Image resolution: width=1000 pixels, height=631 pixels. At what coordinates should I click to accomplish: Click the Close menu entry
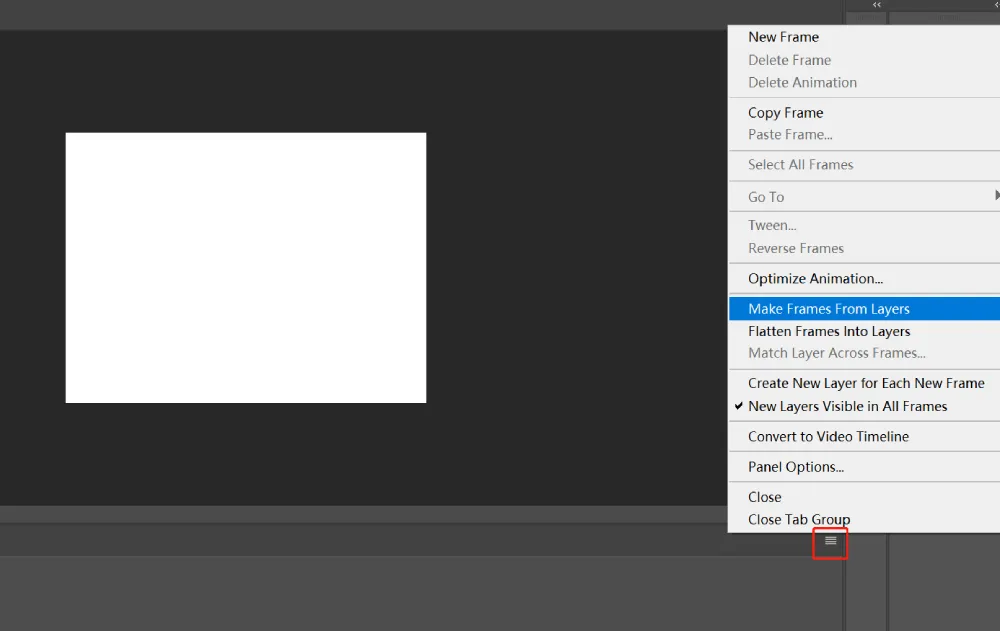765,497
